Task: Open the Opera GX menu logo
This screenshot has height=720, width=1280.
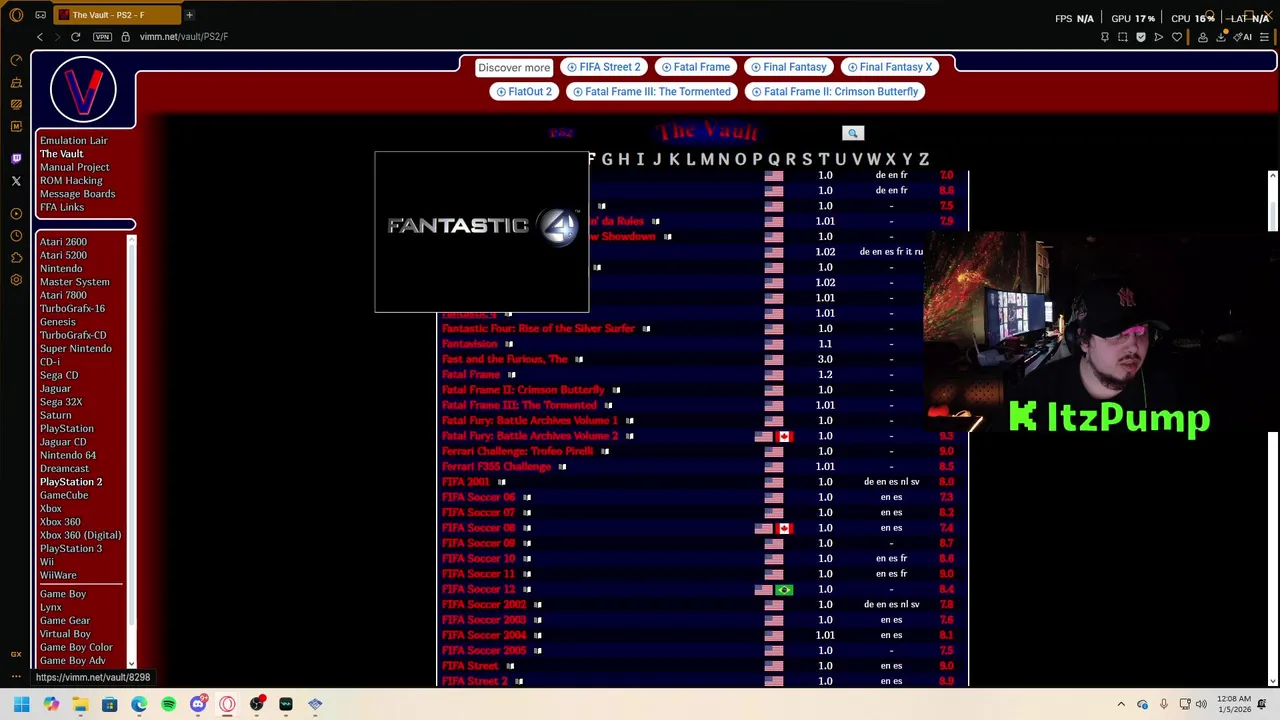Action: tap(16, 15)
